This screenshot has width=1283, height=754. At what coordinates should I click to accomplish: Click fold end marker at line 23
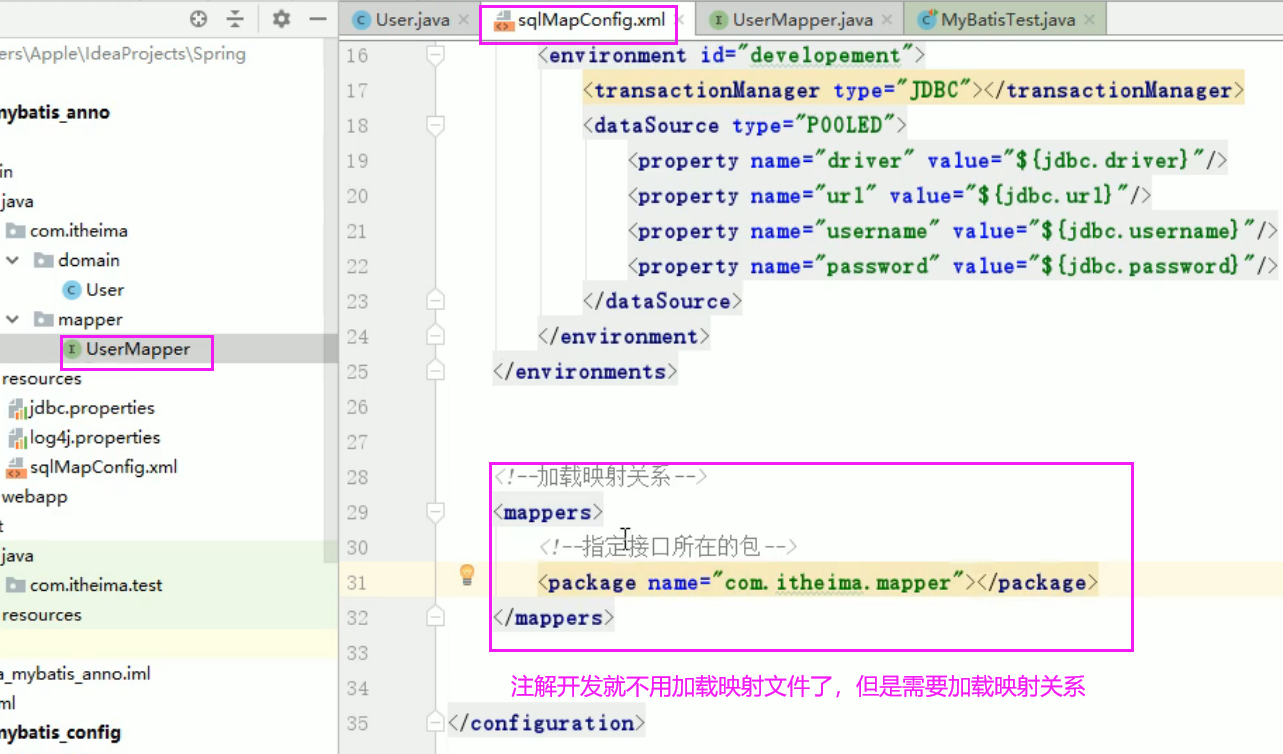[435, 301]
